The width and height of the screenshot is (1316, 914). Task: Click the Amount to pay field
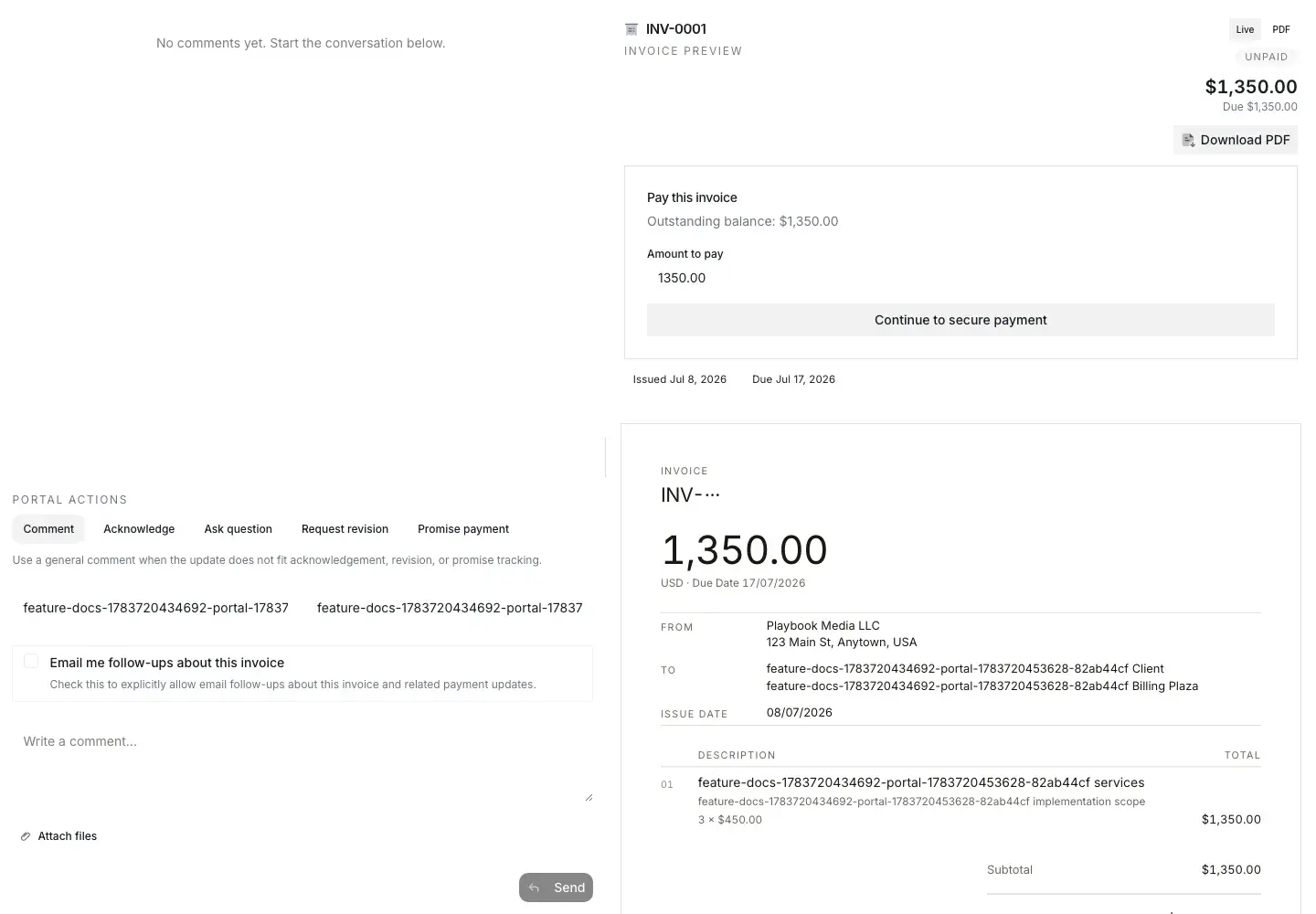[960, 278]
